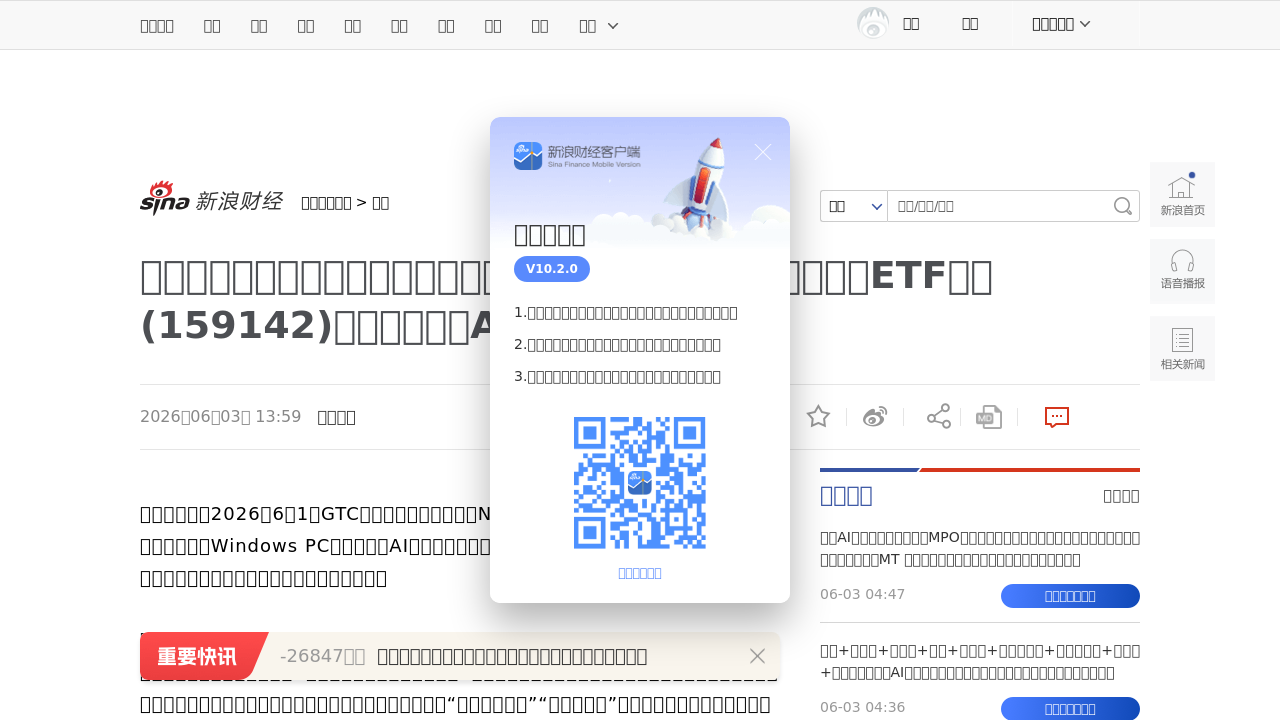Screen dimensions: 1280x720
Task: Expand the top navigation chevron menu
Action: pyautogui.click(x=613, y=25)
